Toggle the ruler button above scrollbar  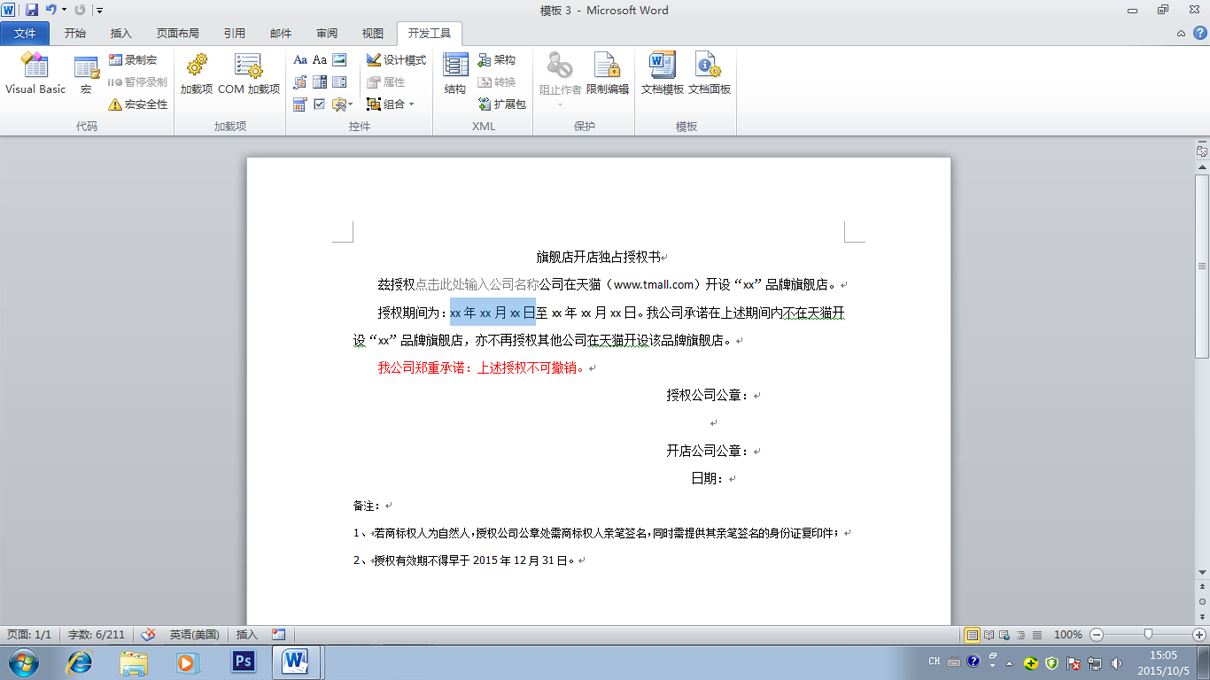(x=1202, y=151)
